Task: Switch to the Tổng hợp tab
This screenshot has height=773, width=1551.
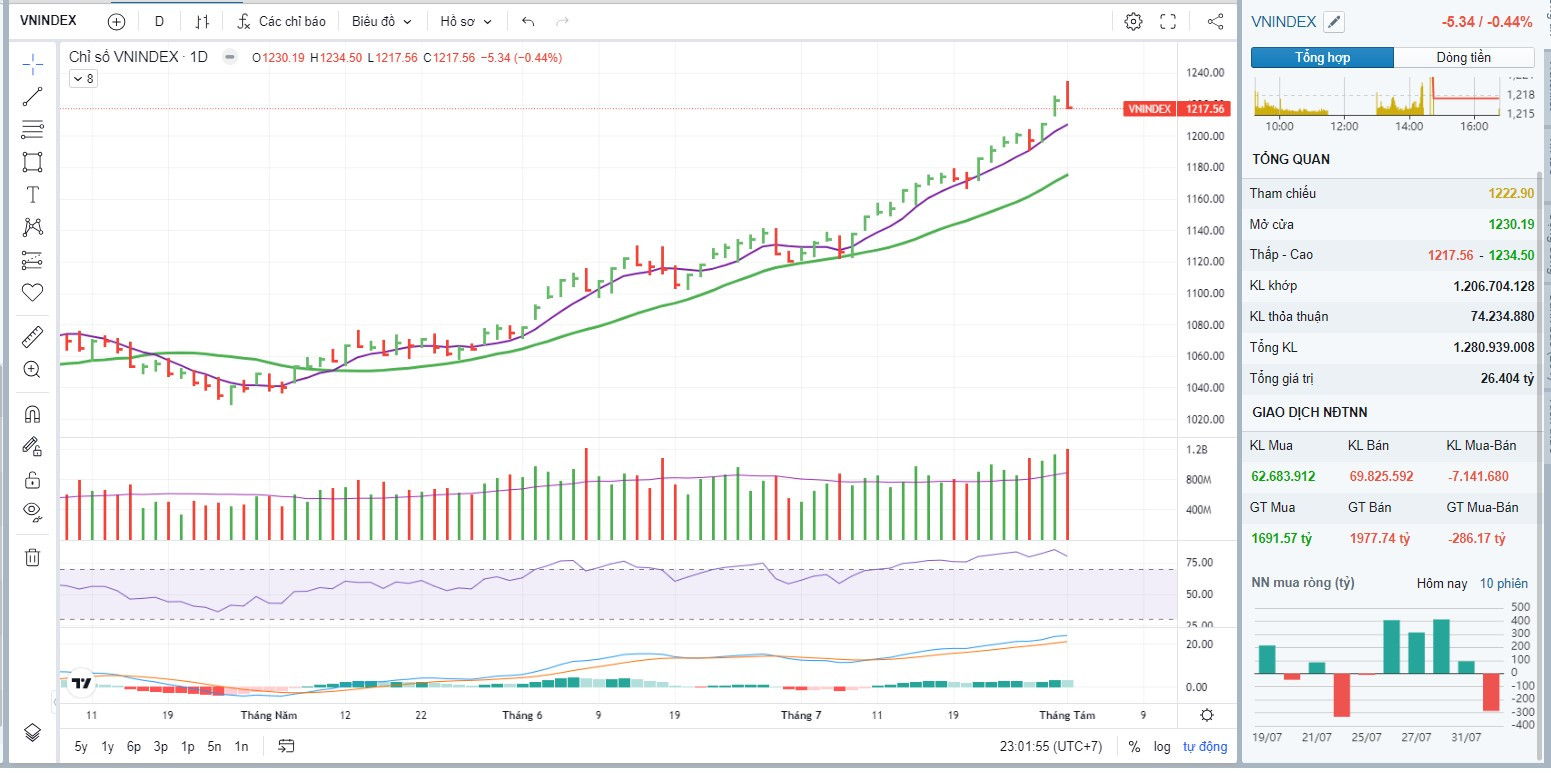Action: point(1322,58)
